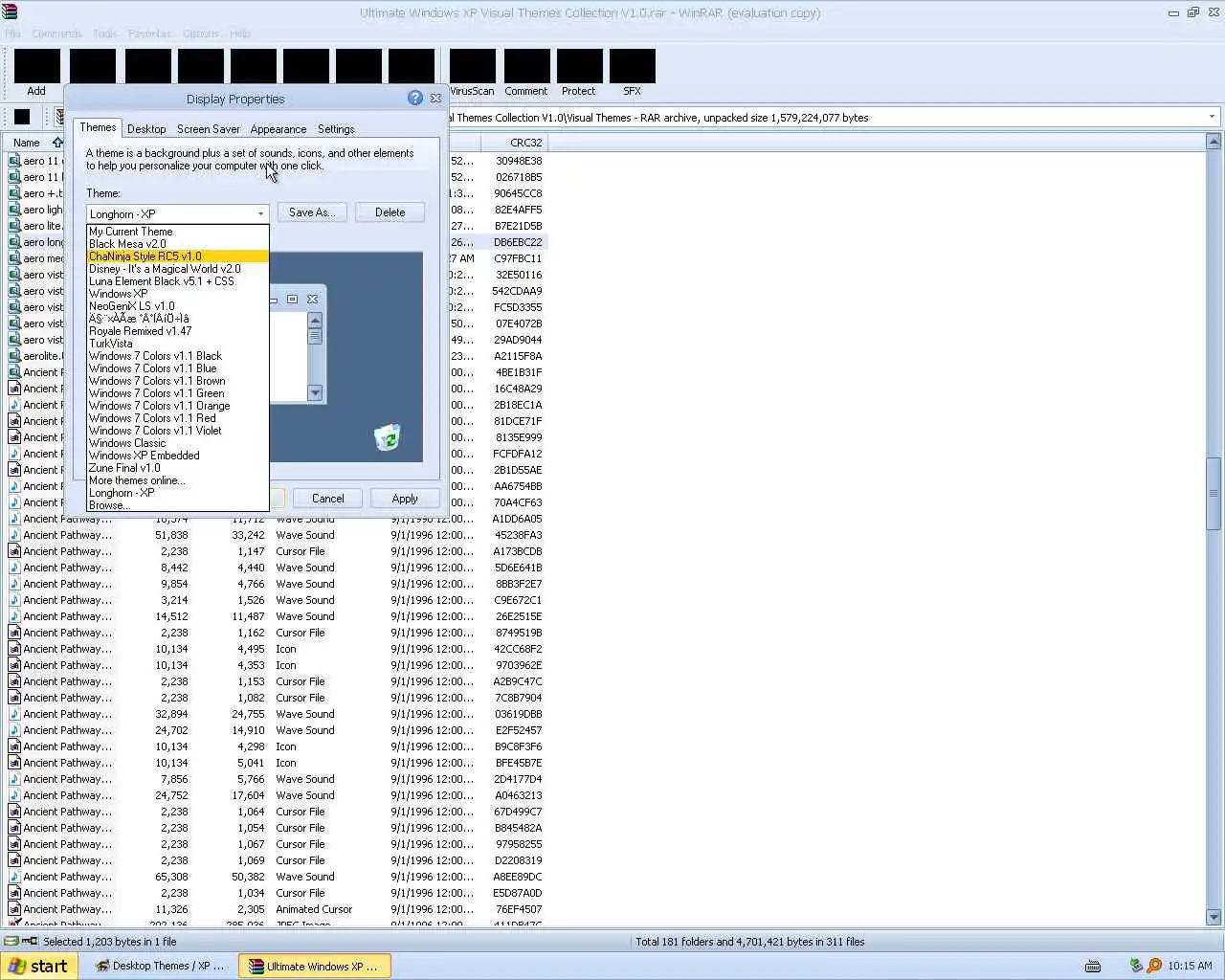Choose 'Zune Final v1.0' theme
Viewport: 1225px width, 980px height.
coord(177,468)
